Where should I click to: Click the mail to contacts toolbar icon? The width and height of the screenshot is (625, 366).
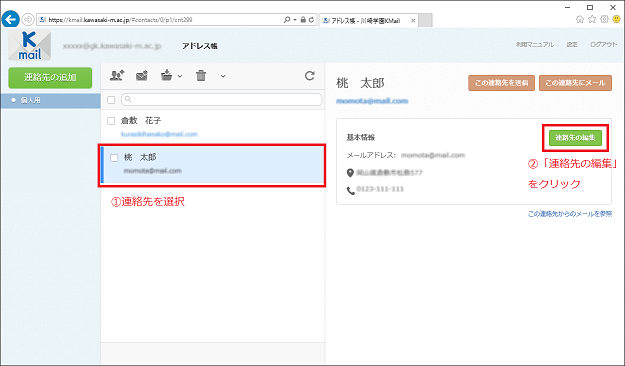click(142, 75)
